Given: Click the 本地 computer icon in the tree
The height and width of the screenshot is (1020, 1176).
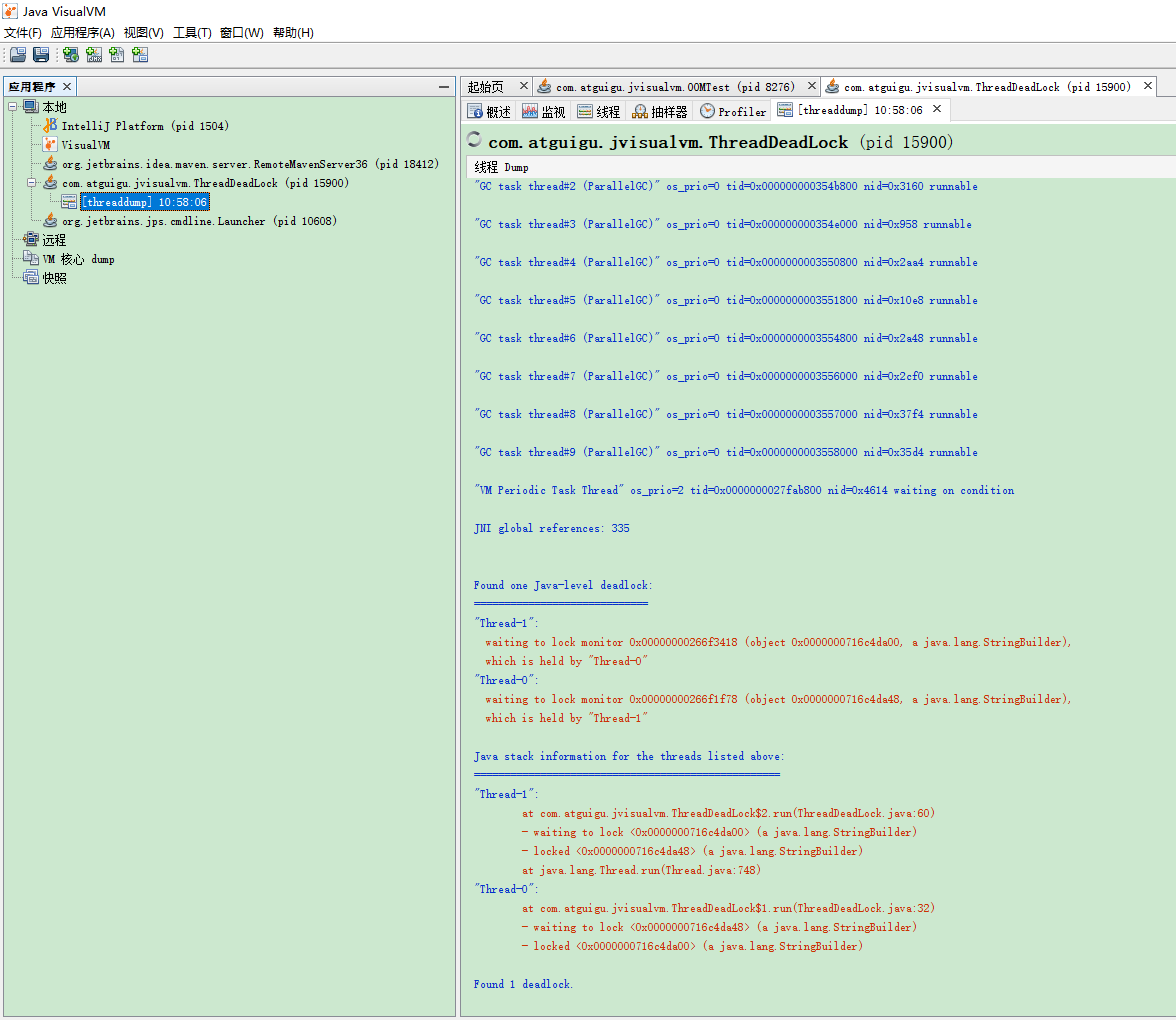Looking at the screenshot, I should coord(31,107).
